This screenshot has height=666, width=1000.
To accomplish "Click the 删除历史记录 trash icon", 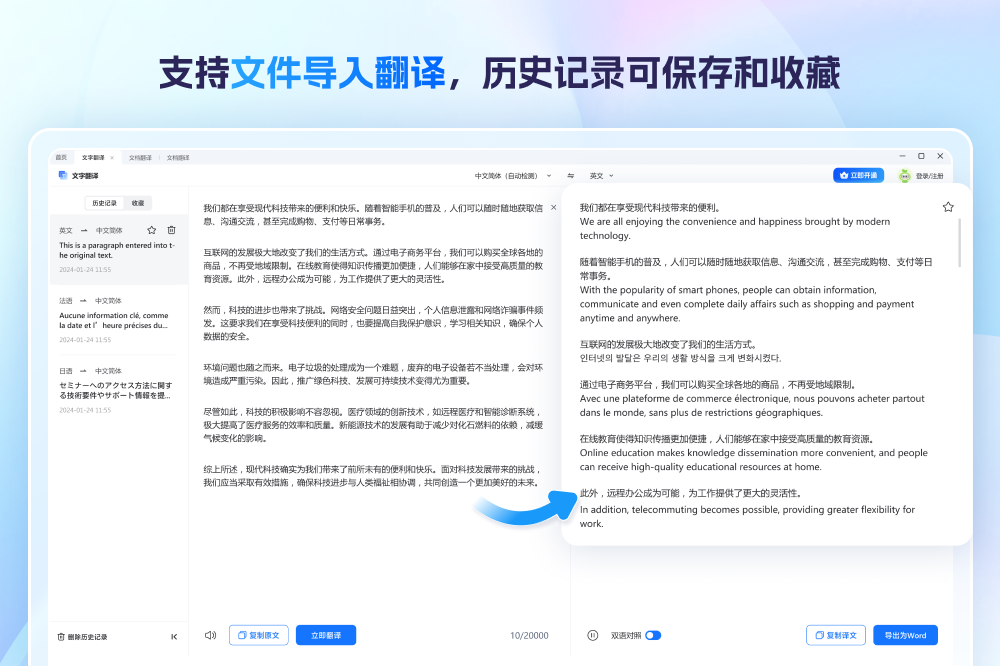I will [60, 635].
